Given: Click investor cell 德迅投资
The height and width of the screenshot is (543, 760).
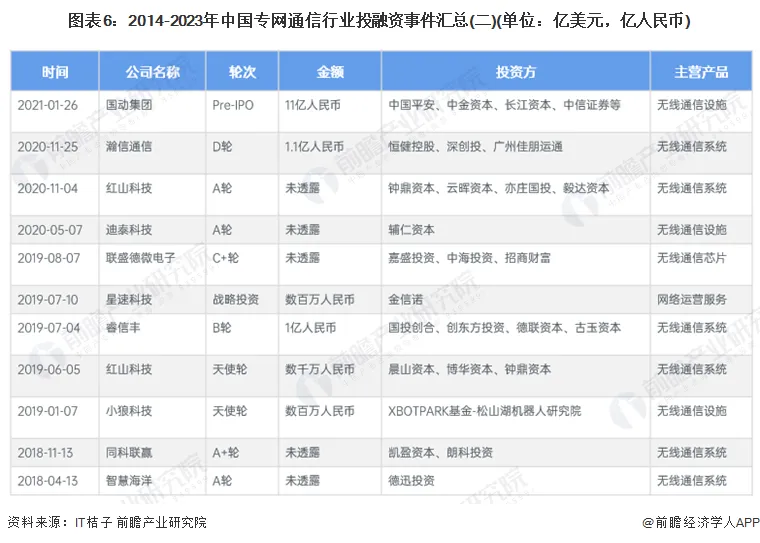Looking at the screenshot, I should (x=411, y=481).
